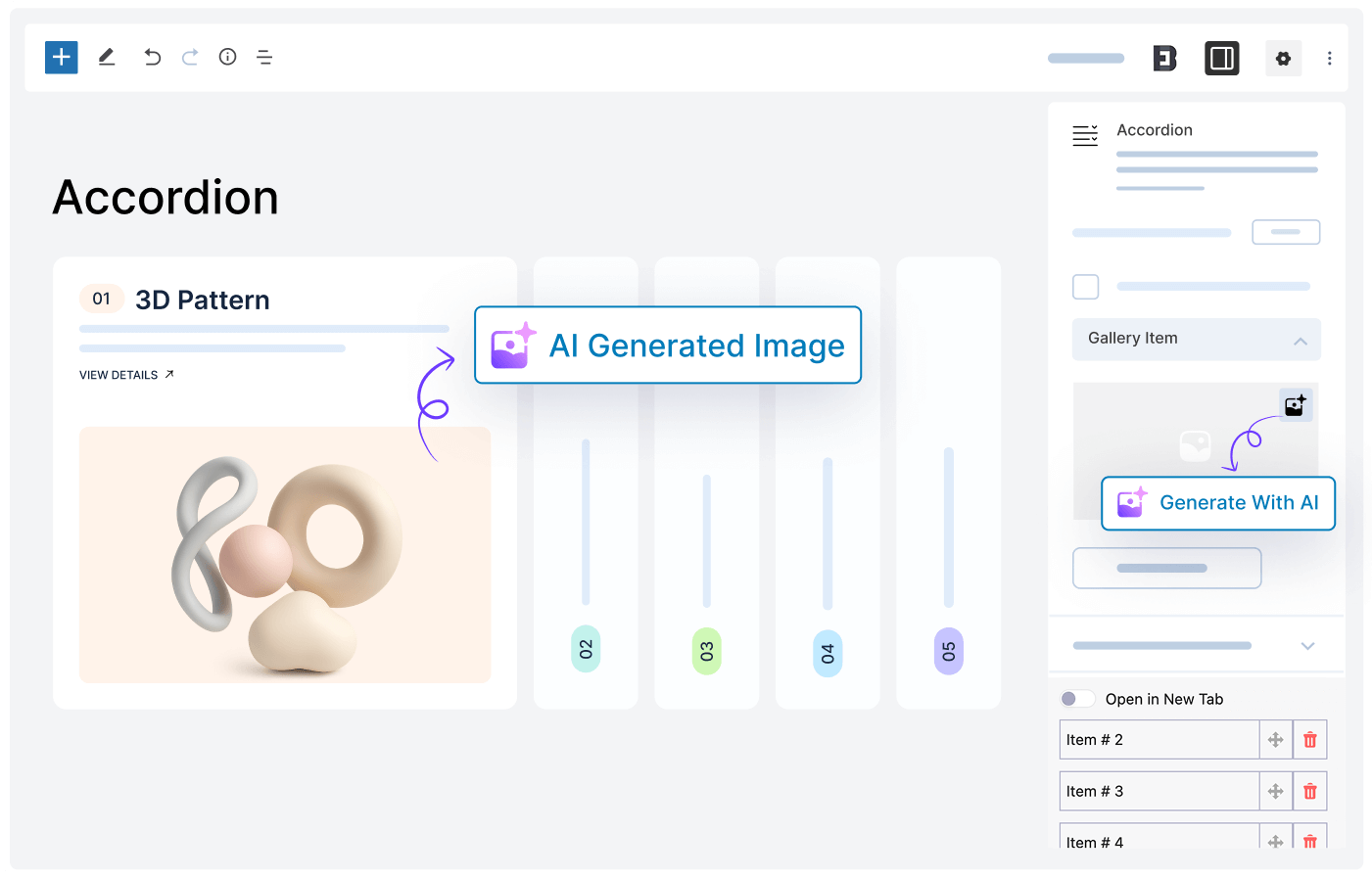This screenshot has width=1372, height=878.
Task: Click the Essential Blocks logo icon
Action: pos(1163,58)
